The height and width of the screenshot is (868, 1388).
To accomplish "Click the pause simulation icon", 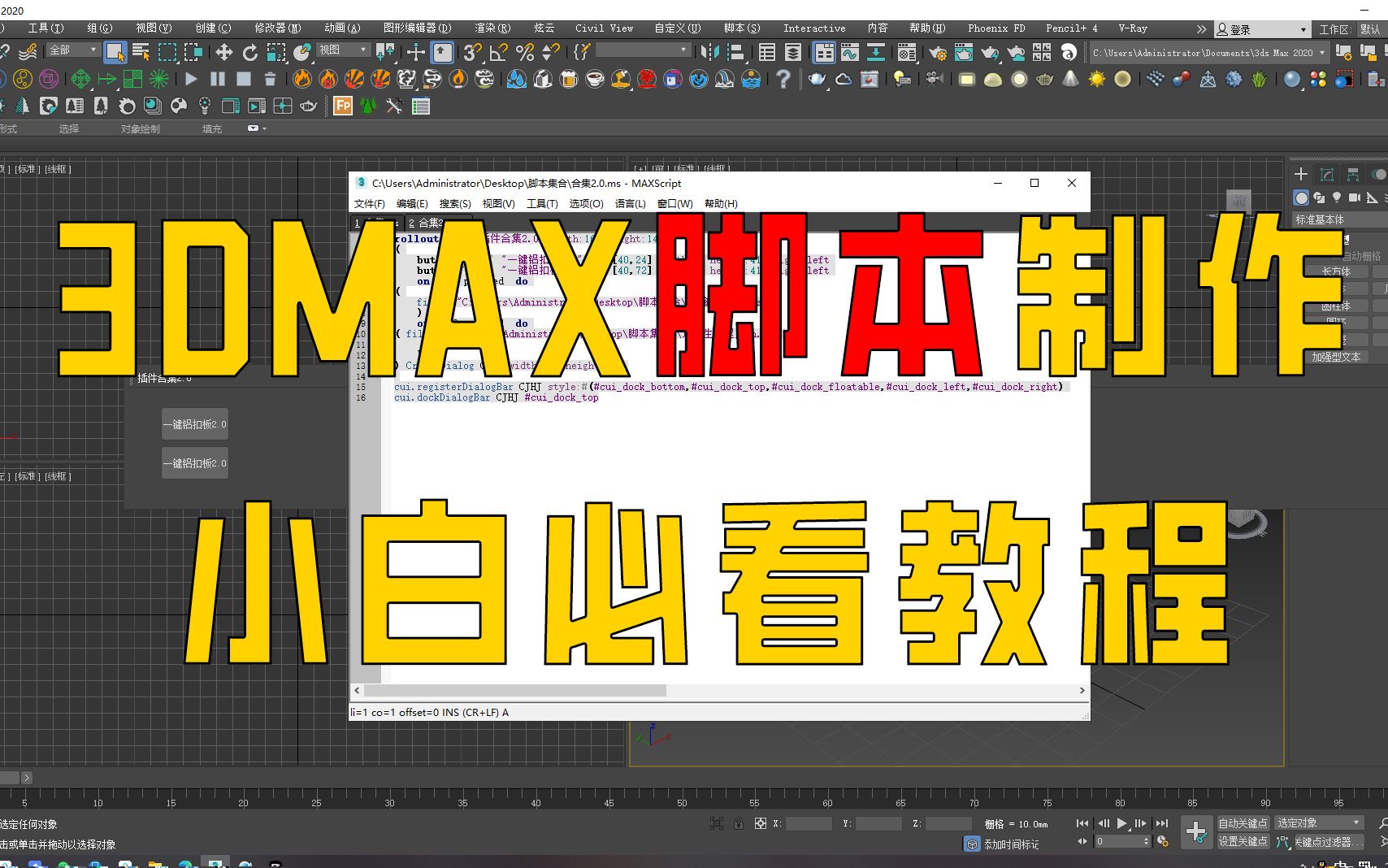I will (x=218, y=79).
